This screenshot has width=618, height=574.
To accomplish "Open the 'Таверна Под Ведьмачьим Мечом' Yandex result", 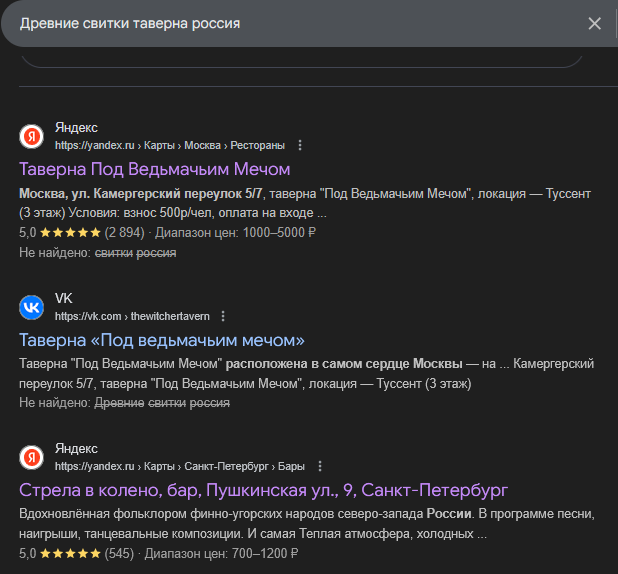I will point(154,169).
